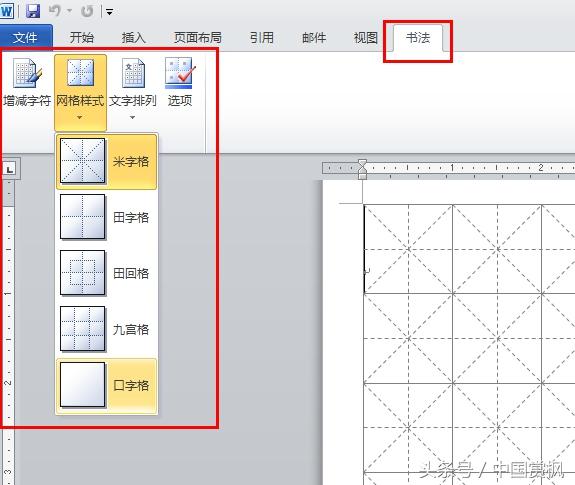Choose the 九宫格 grid option
Viewport: 575px width, 485px height.
106,329
